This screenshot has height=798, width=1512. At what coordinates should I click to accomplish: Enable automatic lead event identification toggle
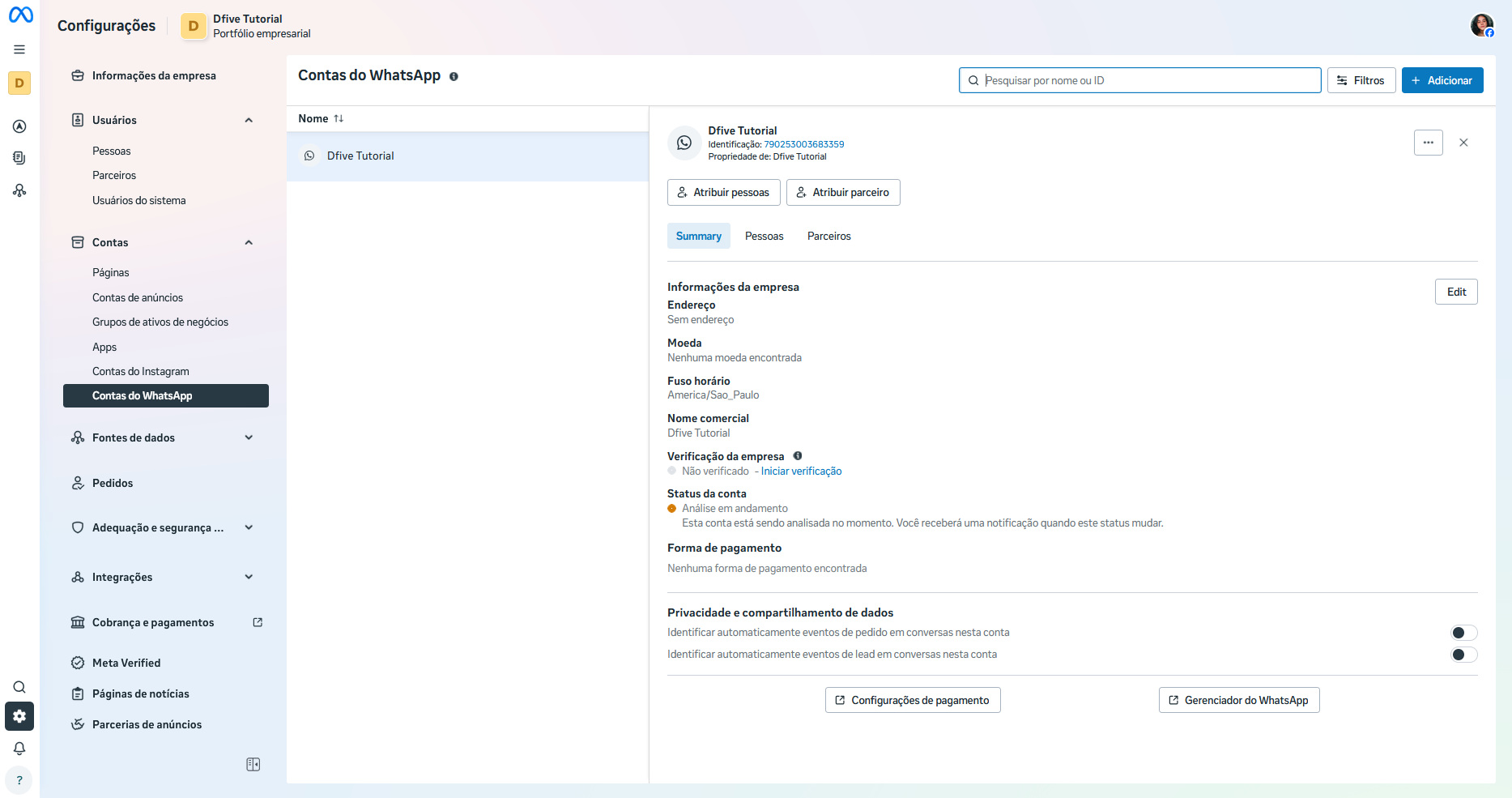pos(1463,655)
